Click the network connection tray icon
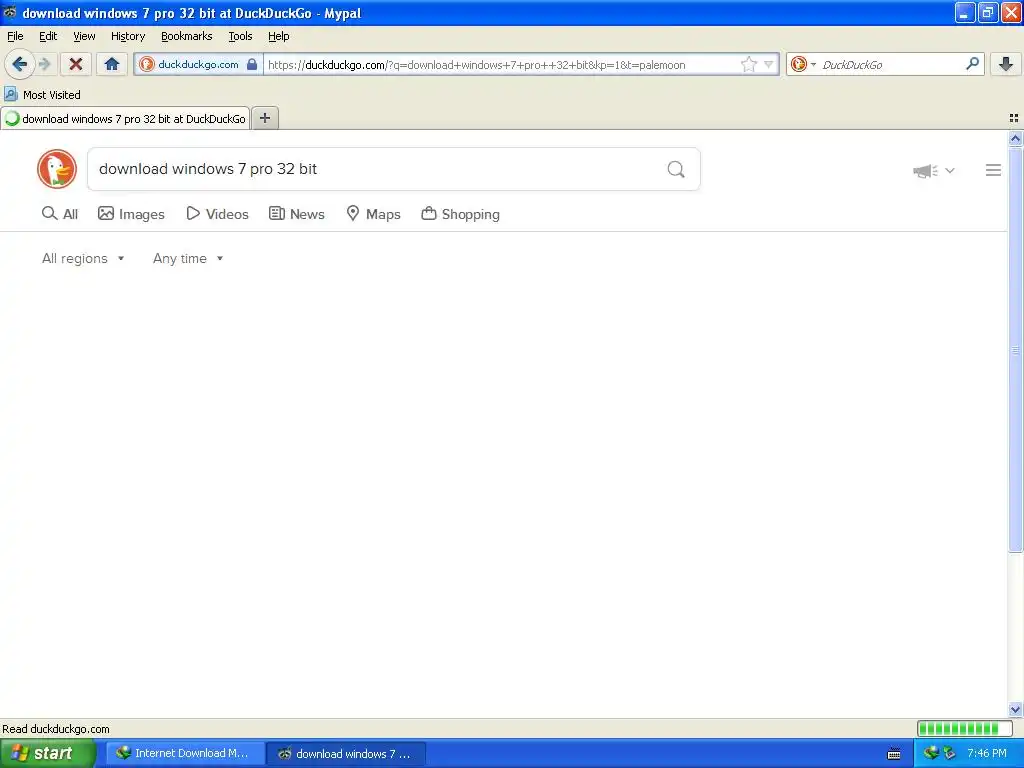Screen dimensions: 1024x768 [x=950, y=754]
